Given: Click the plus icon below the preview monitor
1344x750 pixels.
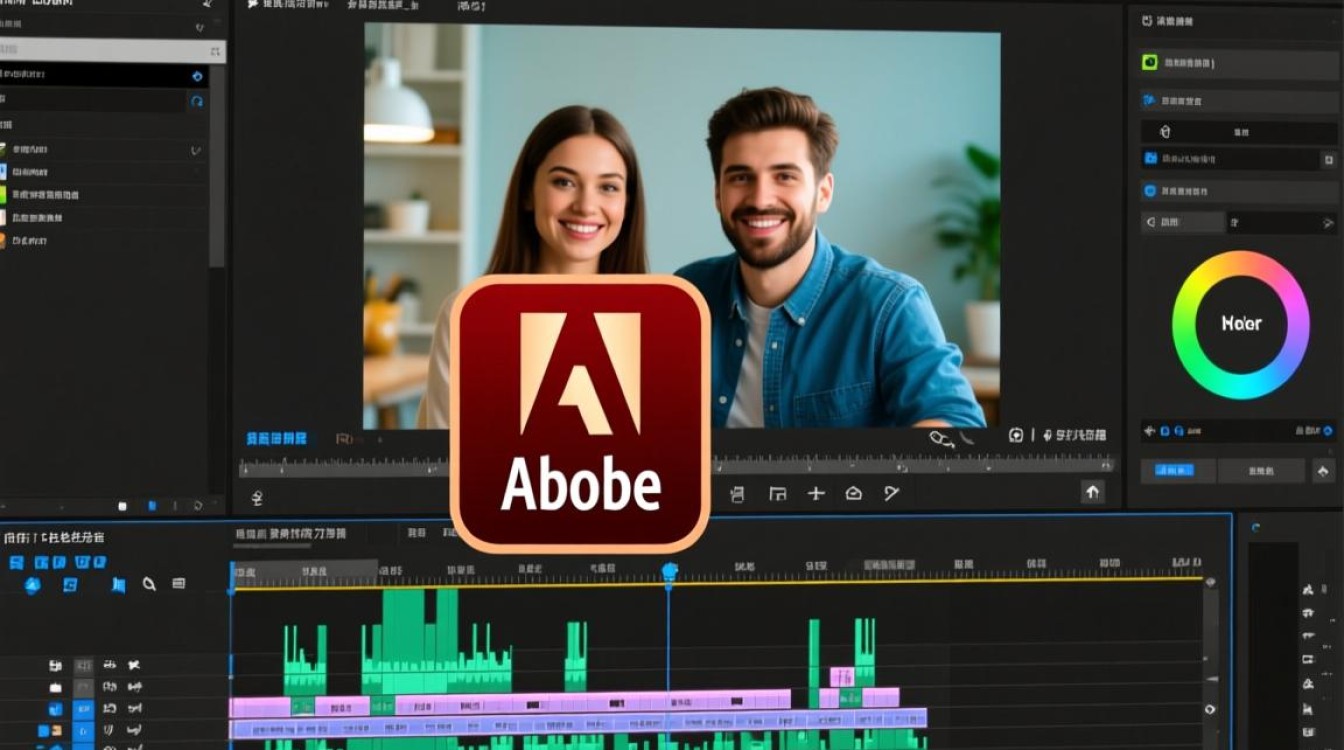Looking at the screenshot, I should point(816,493).
